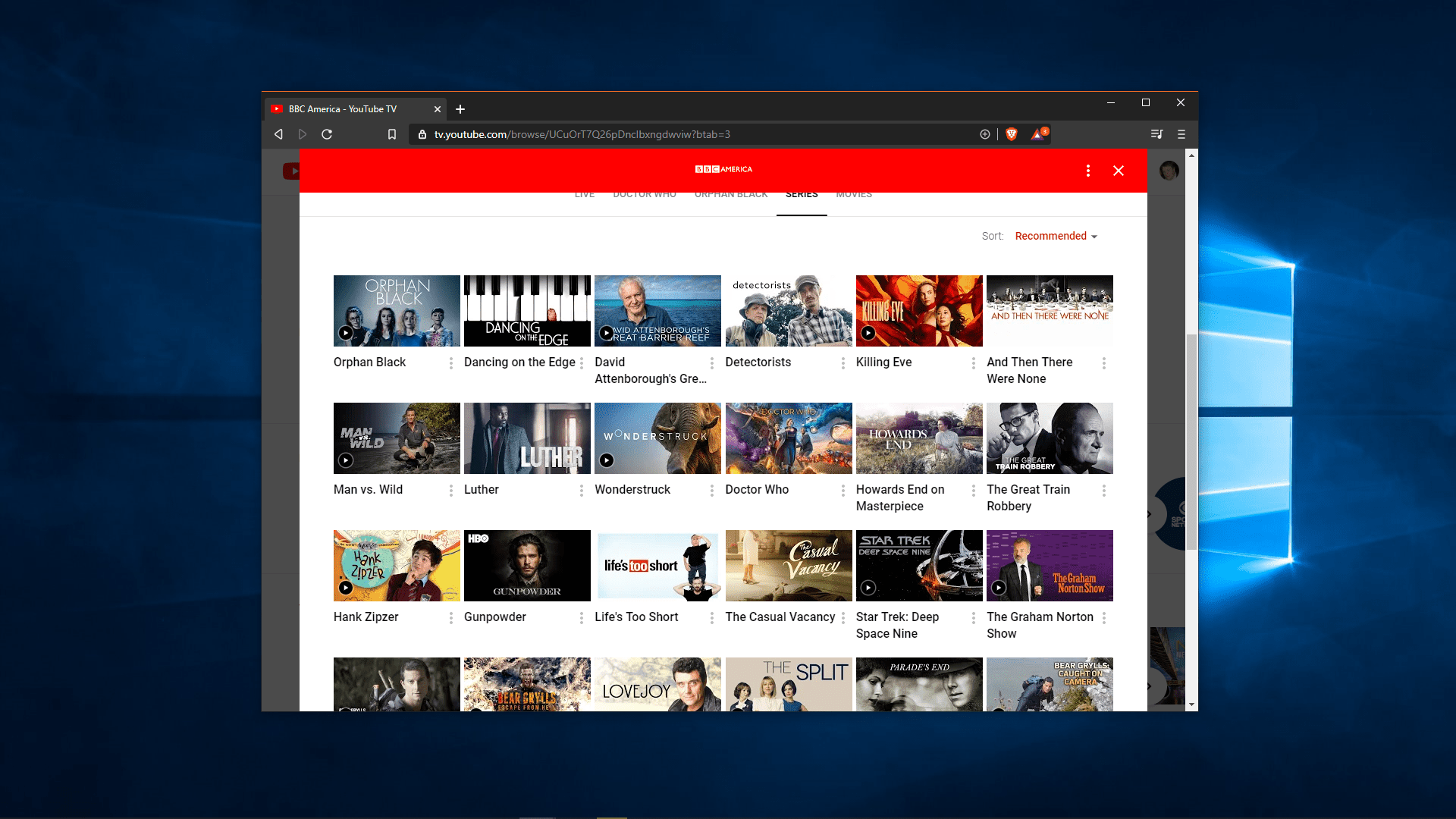
Task: Open the BBC America channel options menu
Action: pos(1088,171)
